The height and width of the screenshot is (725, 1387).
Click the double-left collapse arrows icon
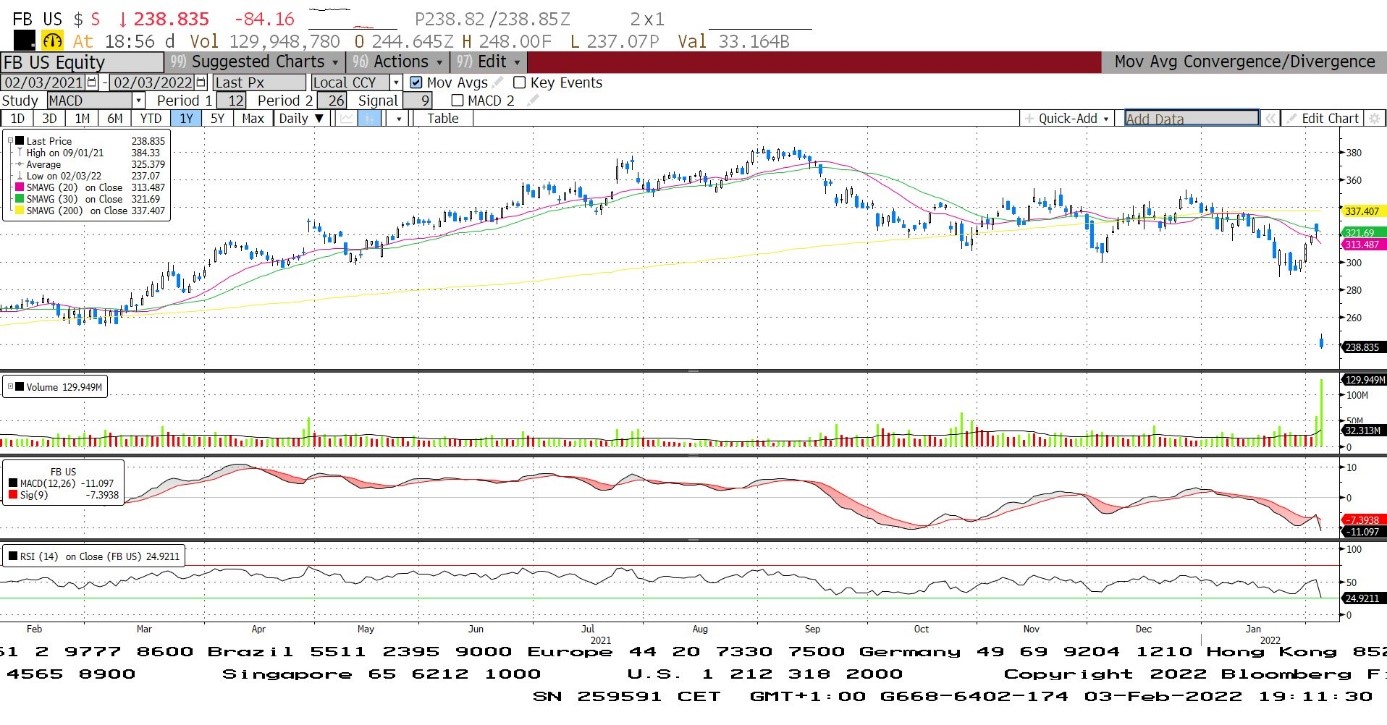click(x=1269, y=118)
